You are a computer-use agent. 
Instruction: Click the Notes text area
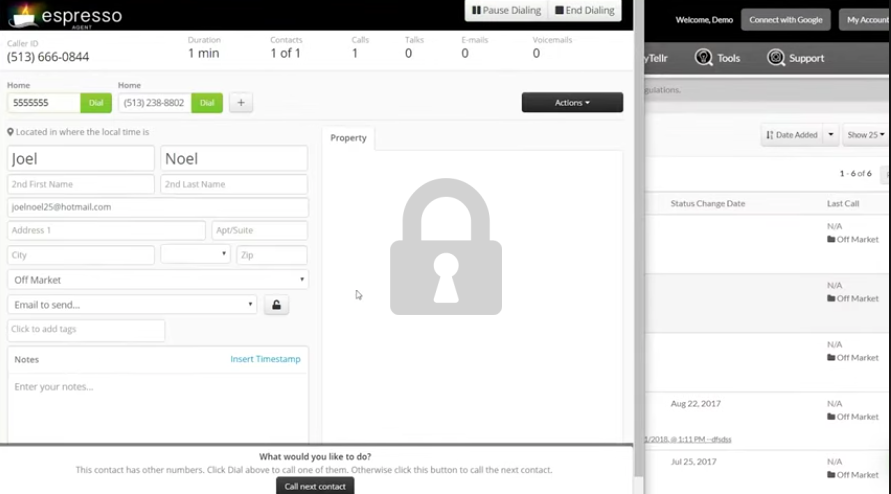point(158,405)
